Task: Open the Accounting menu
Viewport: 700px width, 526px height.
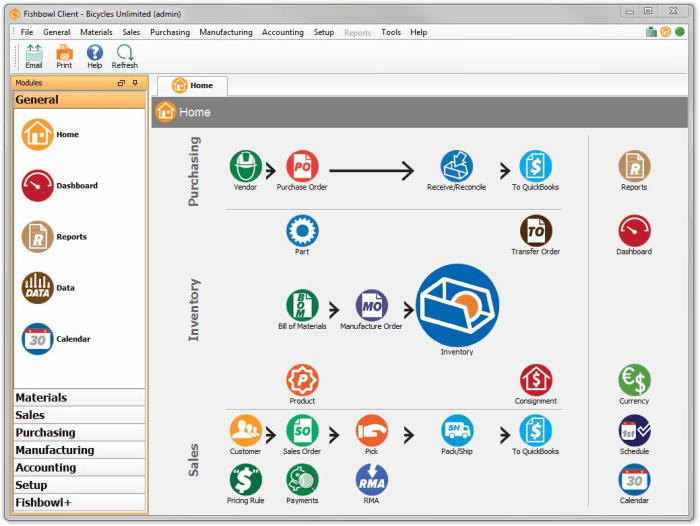Action: (x=282, y=32)
